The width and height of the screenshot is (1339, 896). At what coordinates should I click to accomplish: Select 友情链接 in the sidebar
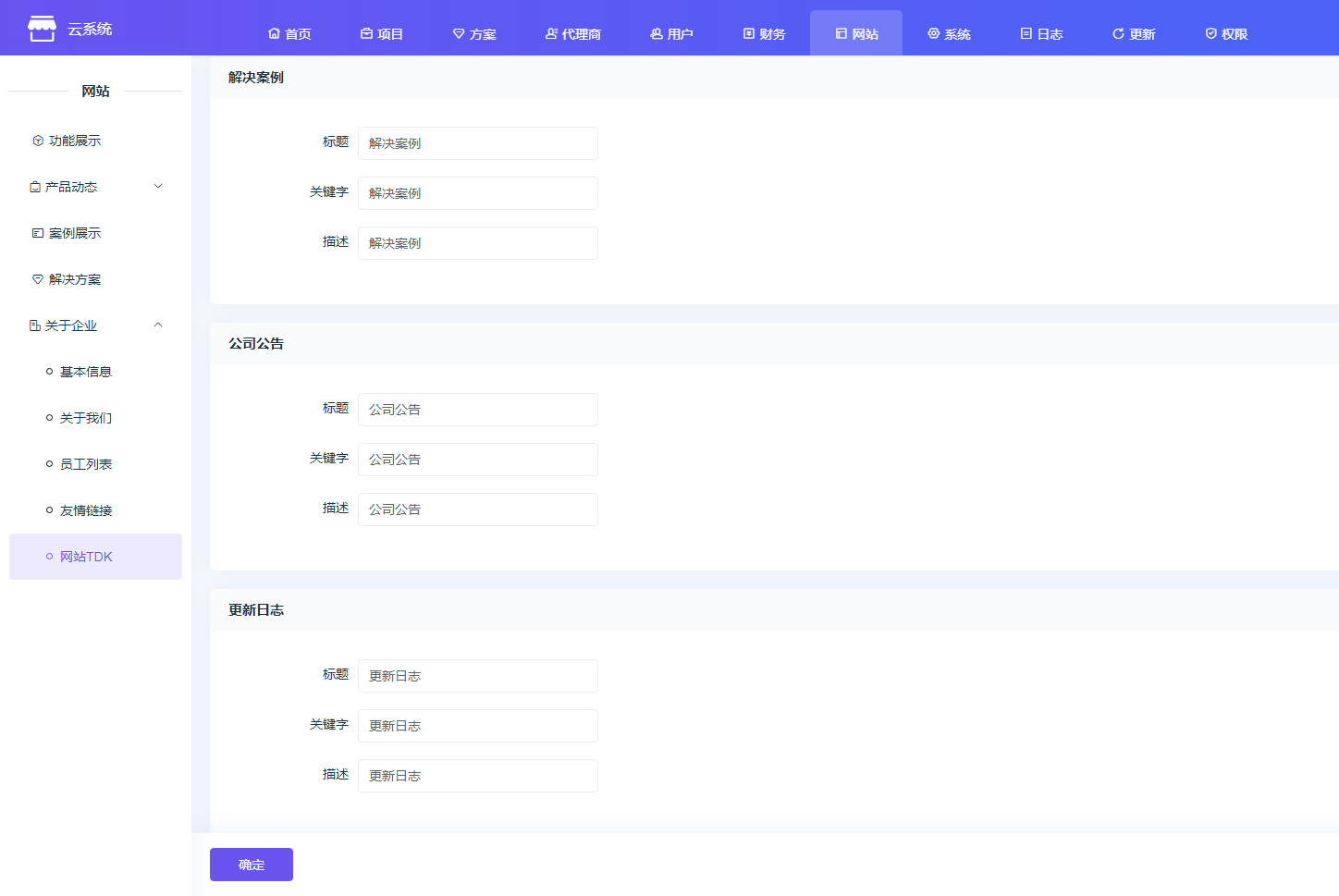tap(95, 510)
